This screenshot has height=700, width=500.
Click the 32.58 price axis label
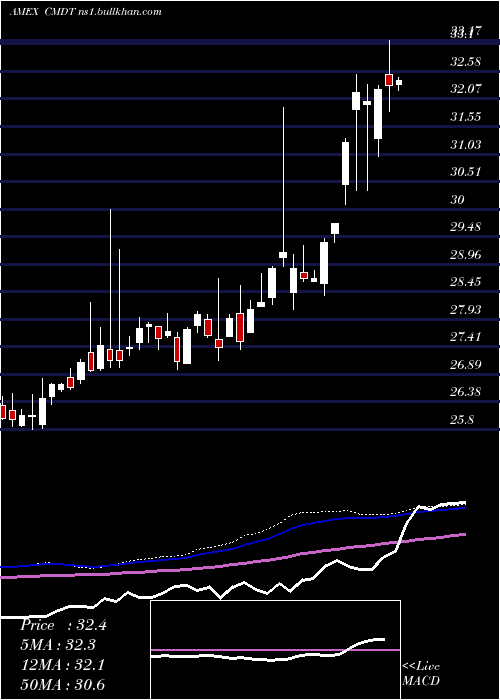(x=466, y=61)
